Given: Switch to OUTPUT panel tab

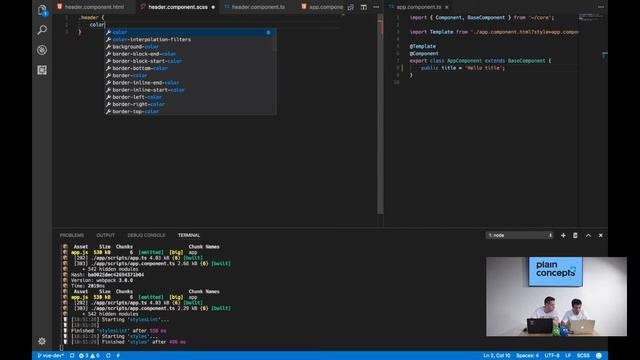Looking at the screenshot, I should pos(105,235).
